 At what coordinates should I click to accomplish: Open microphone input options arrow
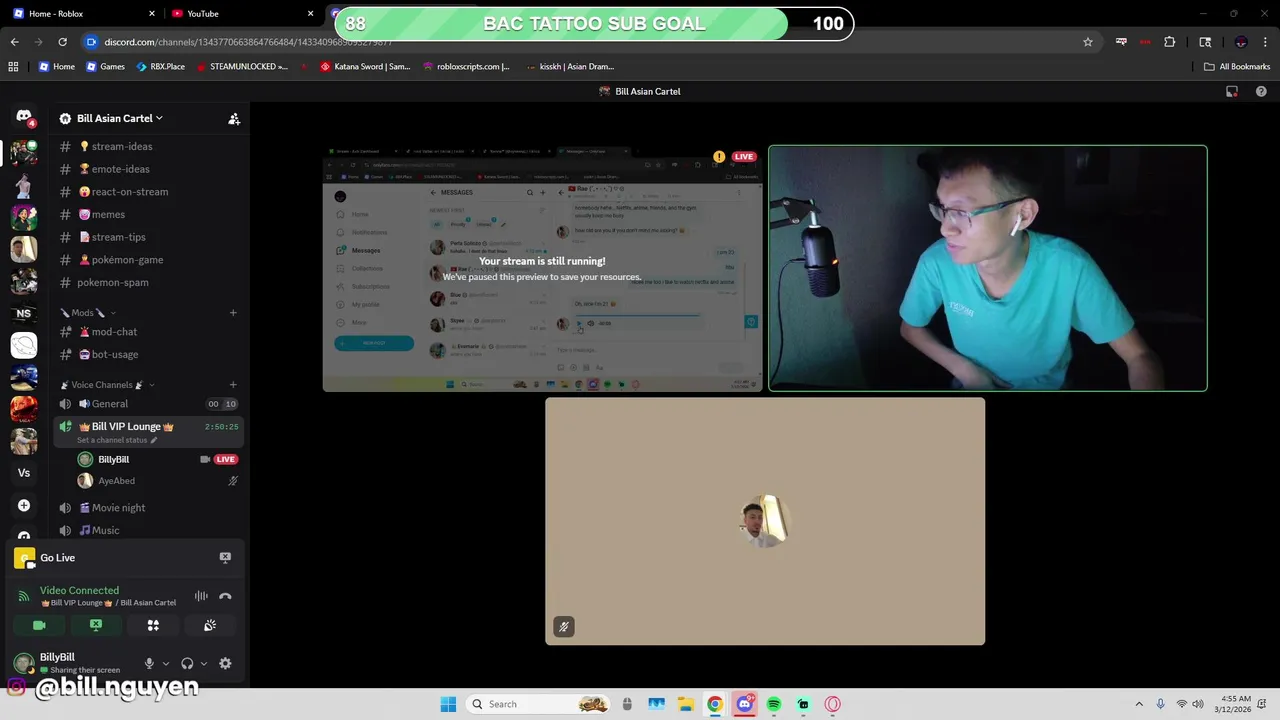166,663
